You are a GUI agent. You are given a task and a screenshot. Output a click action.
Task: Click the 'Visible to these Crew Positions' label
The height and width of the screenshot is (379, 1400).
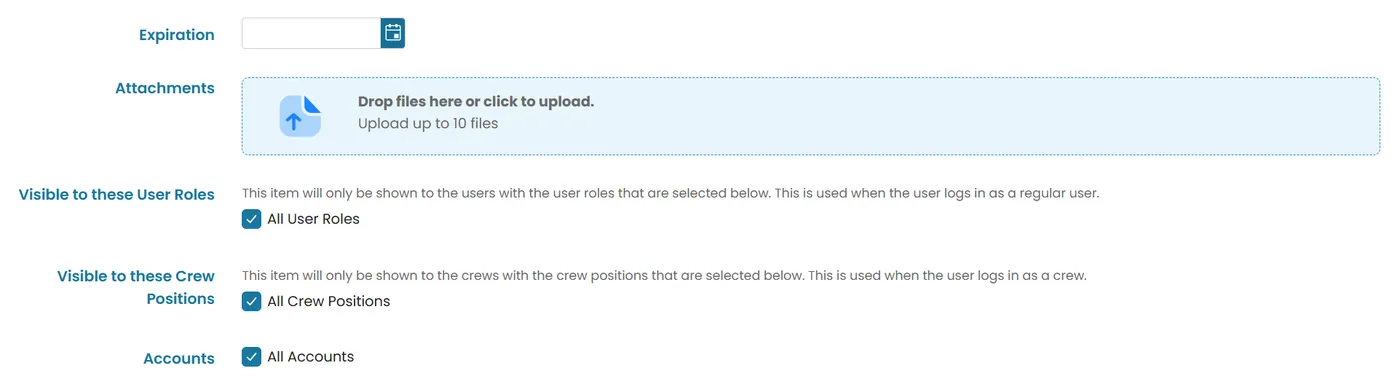pyautogui.click(x=136, y=288)
